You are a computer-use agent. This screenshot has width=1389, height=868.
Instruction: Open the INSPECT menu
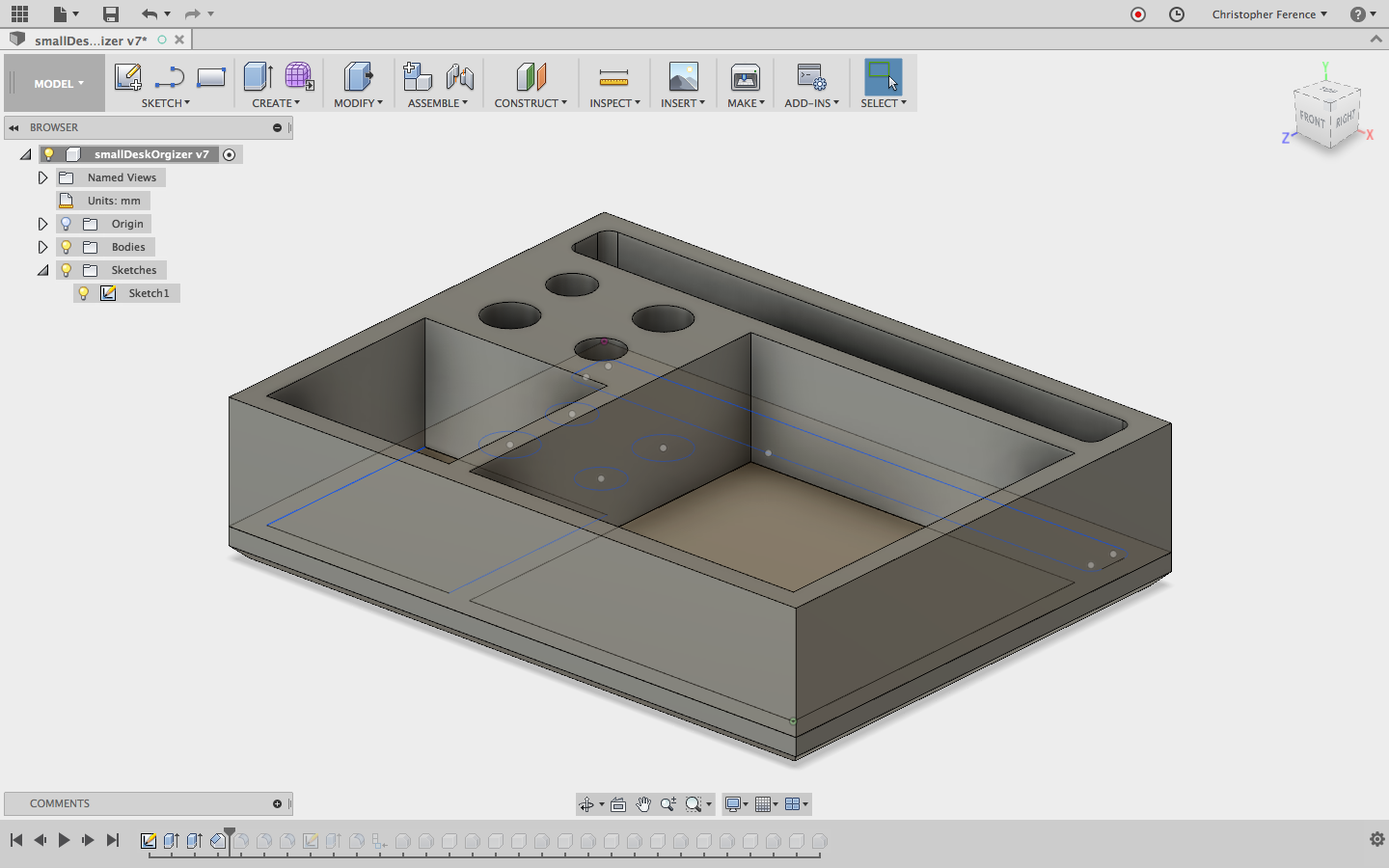[x=615, y=103]
